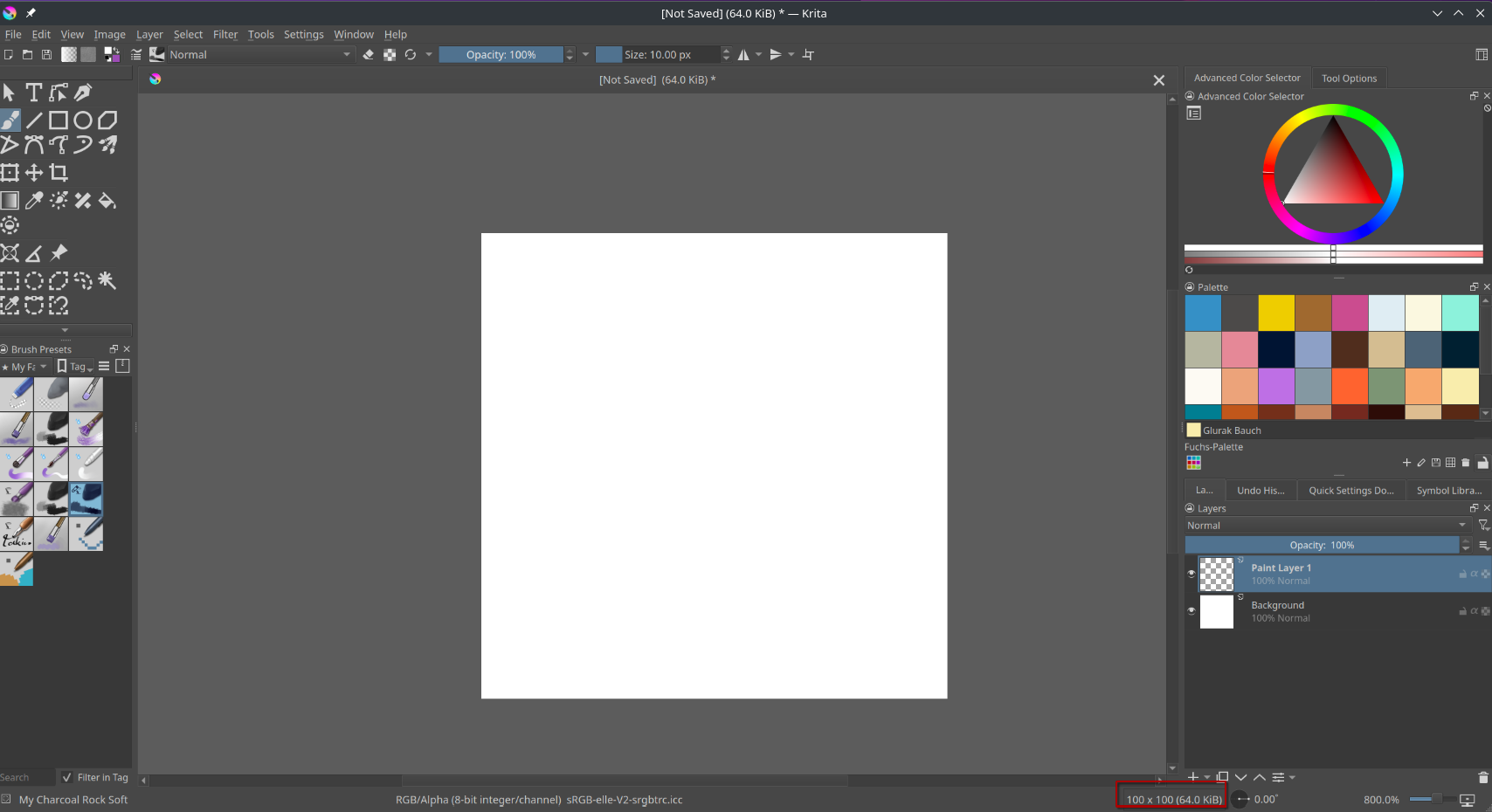The width and height of the screenshot is (1492, 812).
Task: Uncheck the Filter in Tag checkbox
Action: 67,777
